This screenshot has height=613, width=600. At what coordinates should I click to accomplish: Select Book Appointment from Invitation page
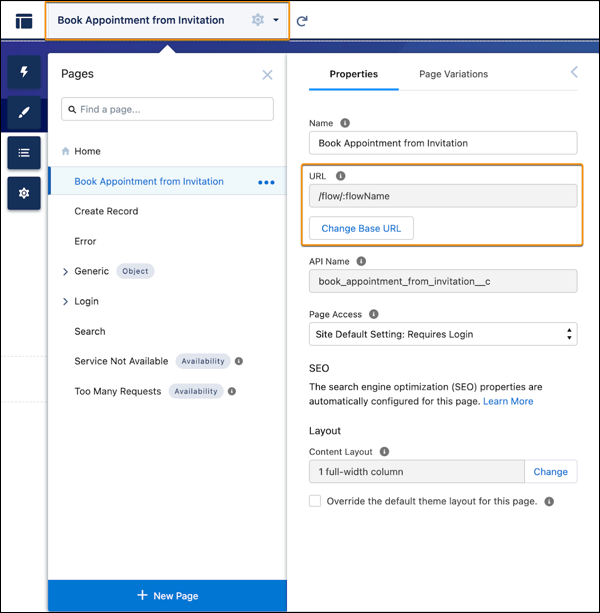[149, 181]
